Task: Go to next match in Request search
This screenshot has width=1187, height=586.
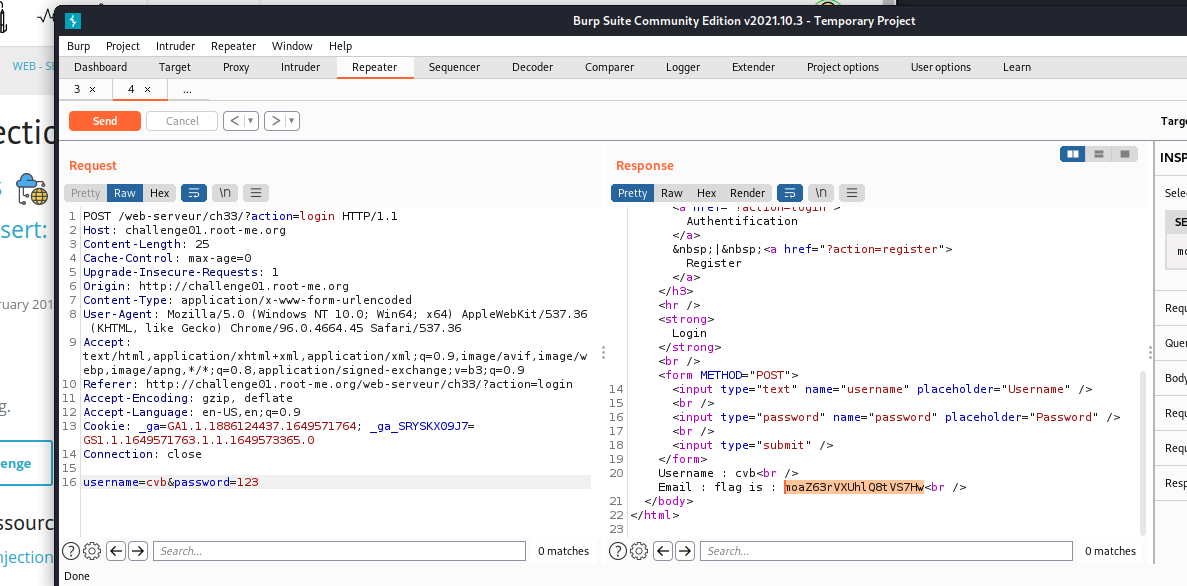Action: (138, 551)
